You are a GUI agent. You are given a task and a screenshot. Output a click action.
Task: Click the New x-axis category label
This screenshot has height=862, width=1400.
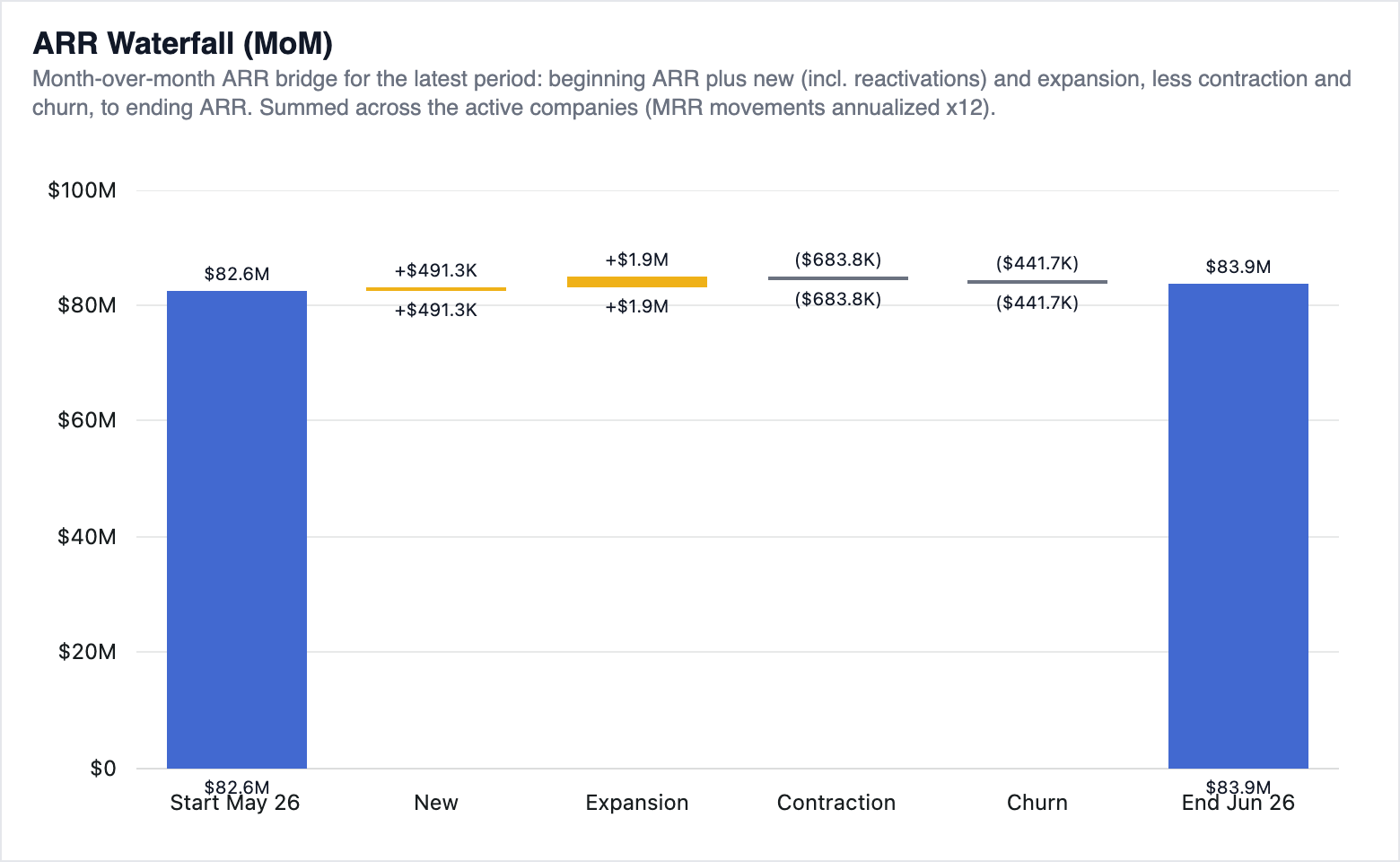pos(436,803)
